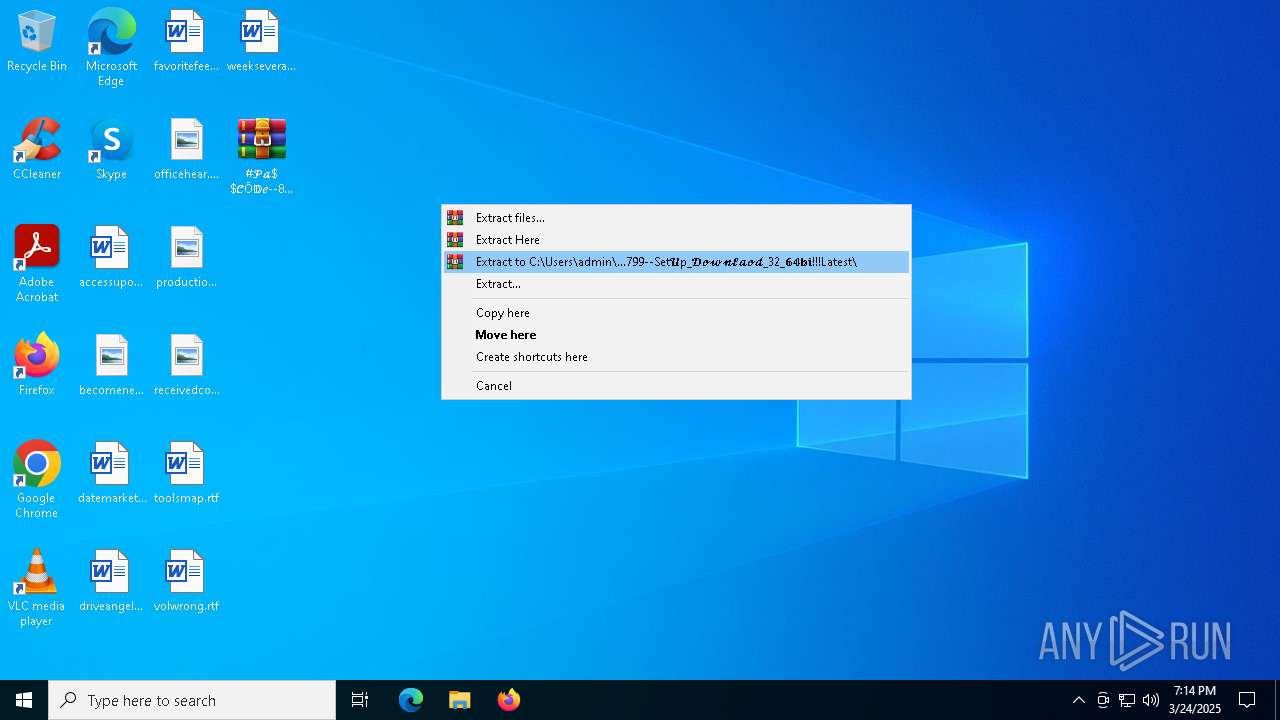Select the WinRAR archive on the desktop

tap(261, 157)
